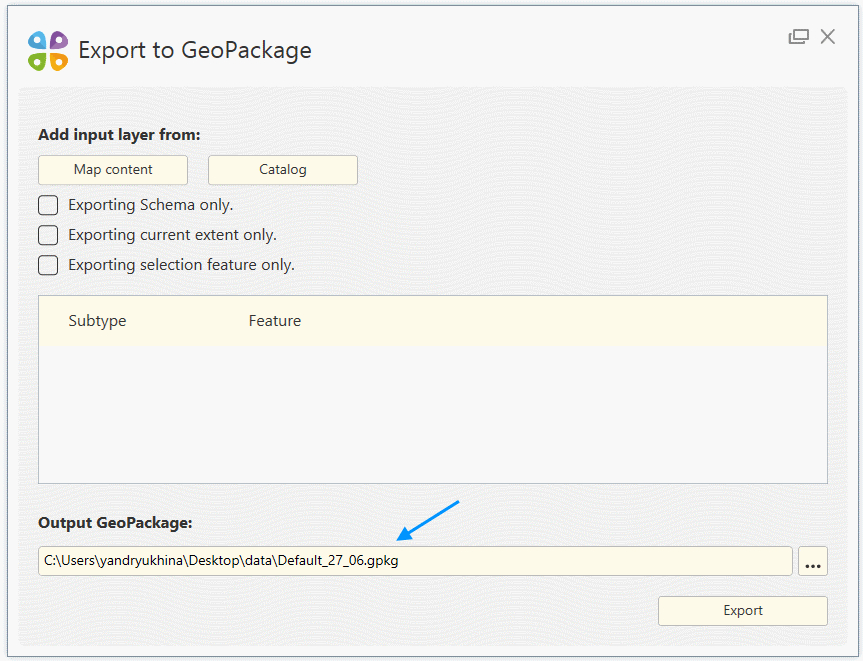Tick Exporting current extent only

(x=48, y=234)
